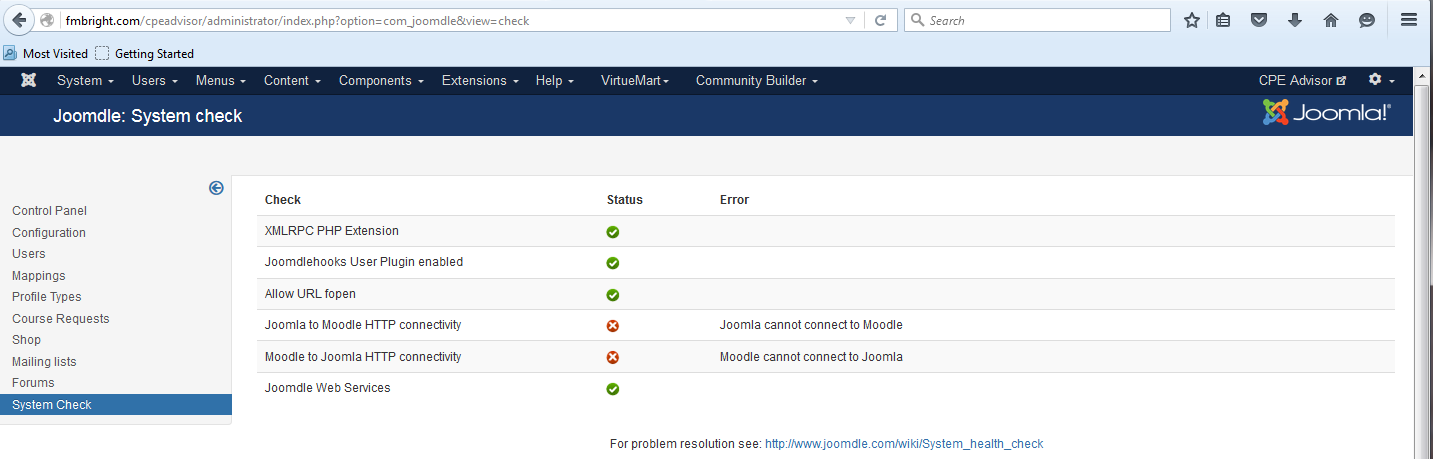The width and height of the screenshot is (1433, 459).
Task: Click the bookmark star icon
Action: [x=1191, y=20]
